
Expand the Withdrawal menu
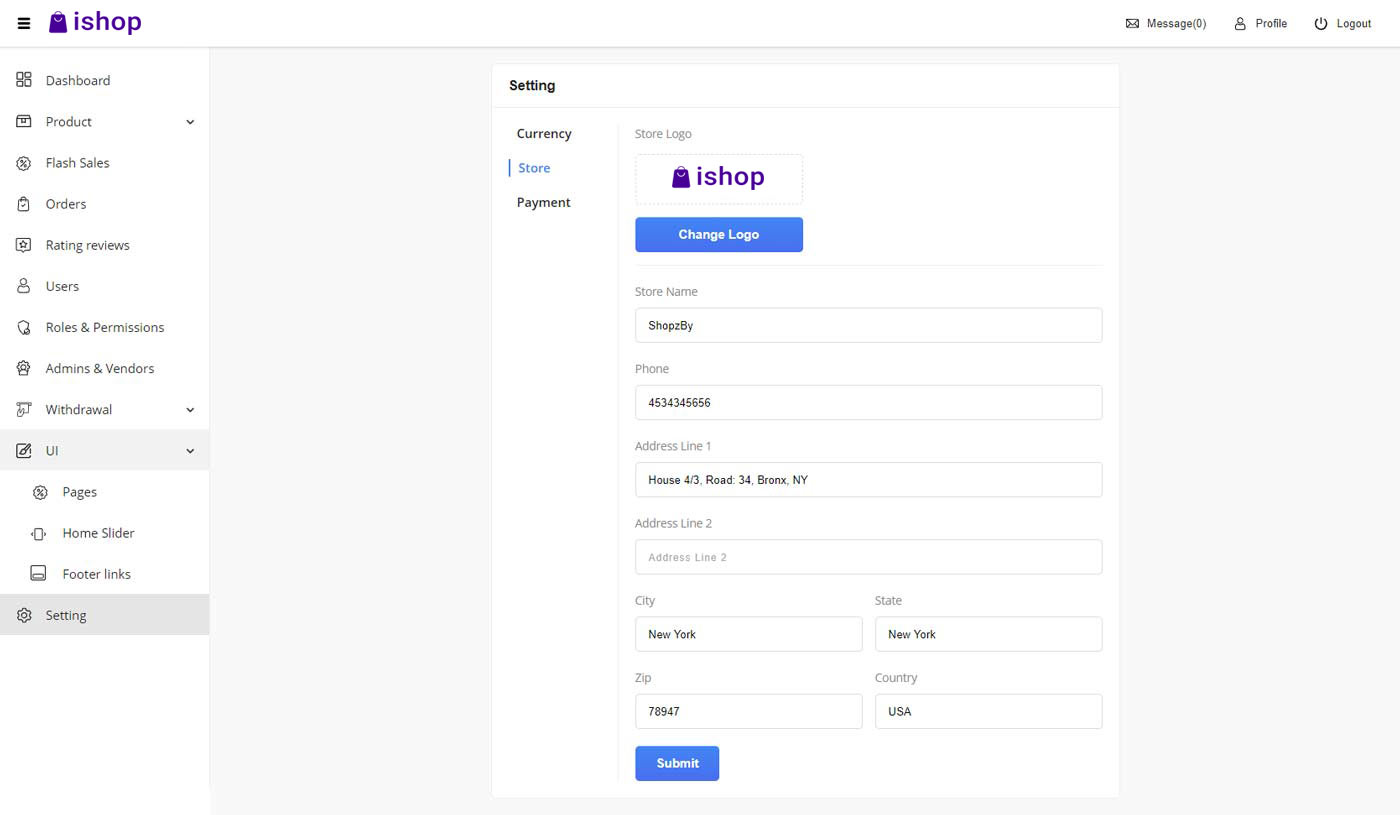pos(190,409)
